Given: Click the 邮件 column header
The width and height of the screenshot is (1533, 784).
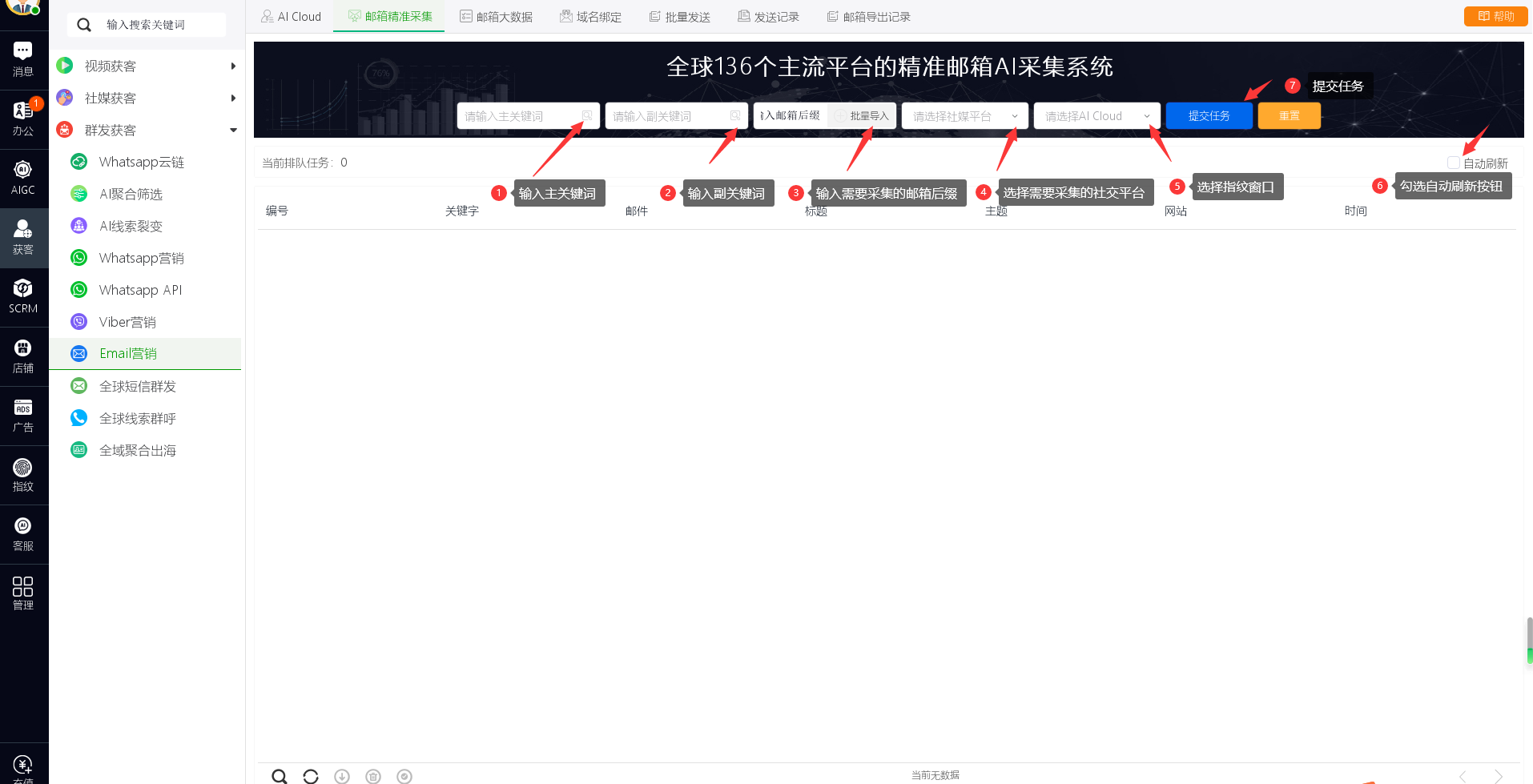Looking at the screenshot, I should 636,211.
